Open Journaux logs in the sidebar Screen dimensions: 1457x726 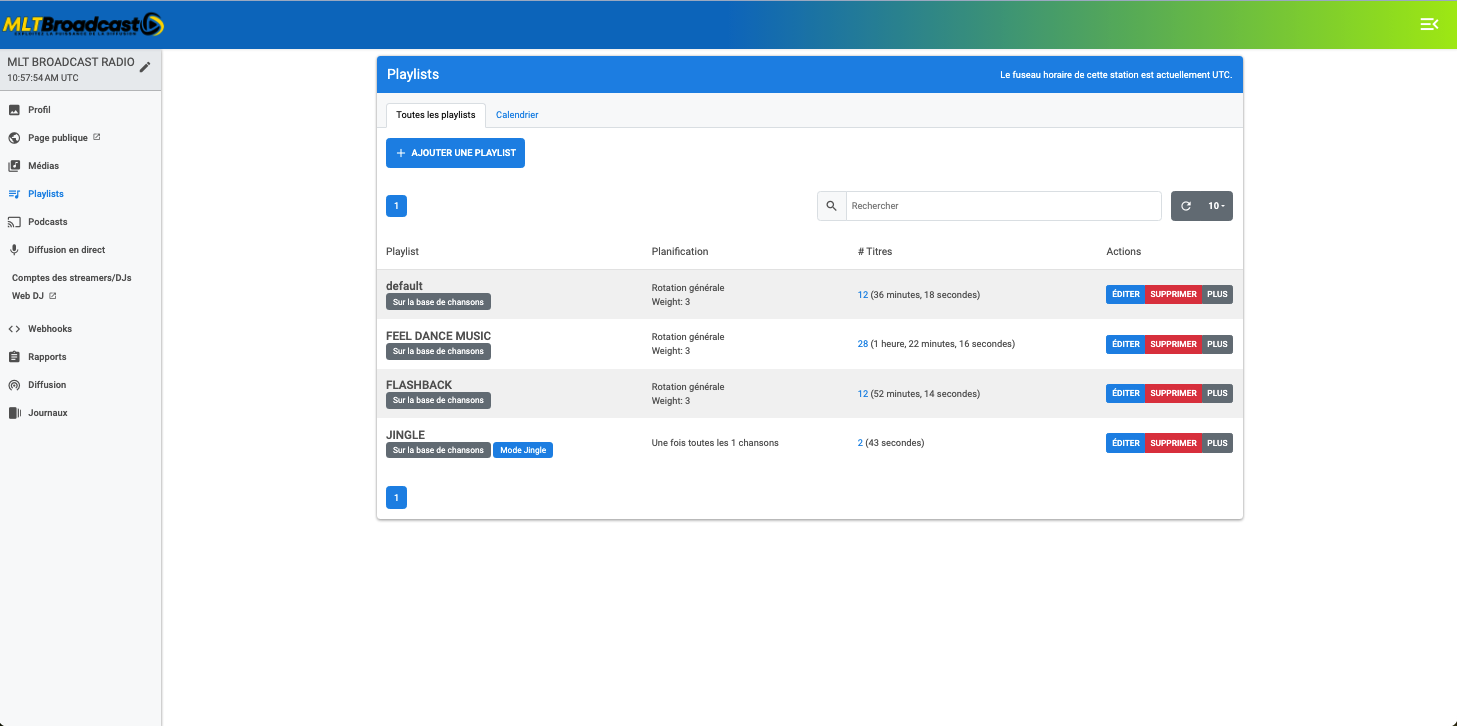tap(47, 413)
